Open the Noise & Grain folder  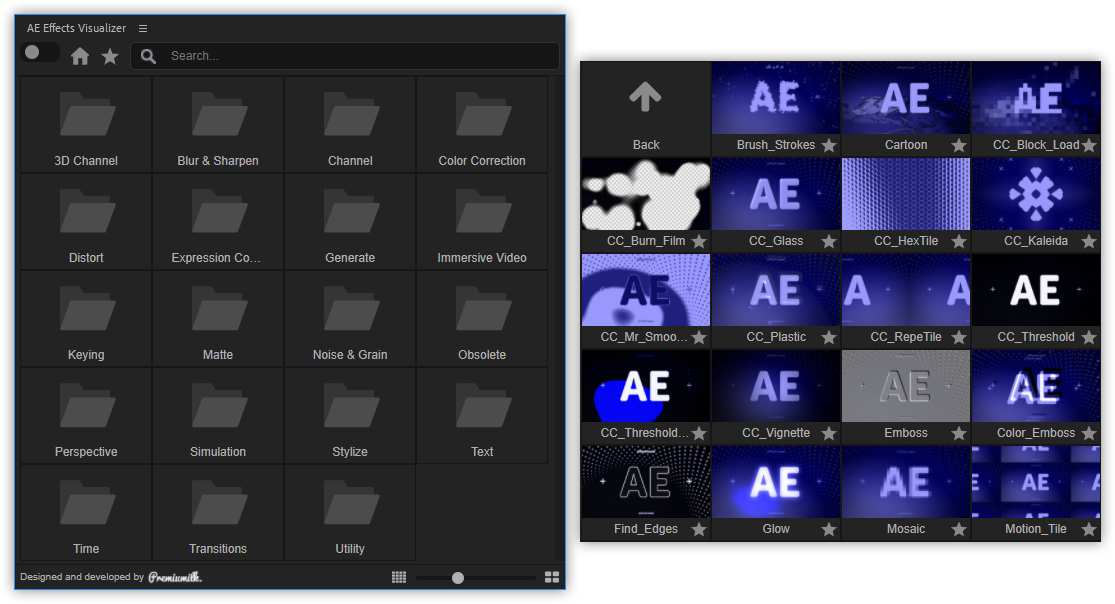(x=350, y=318)
